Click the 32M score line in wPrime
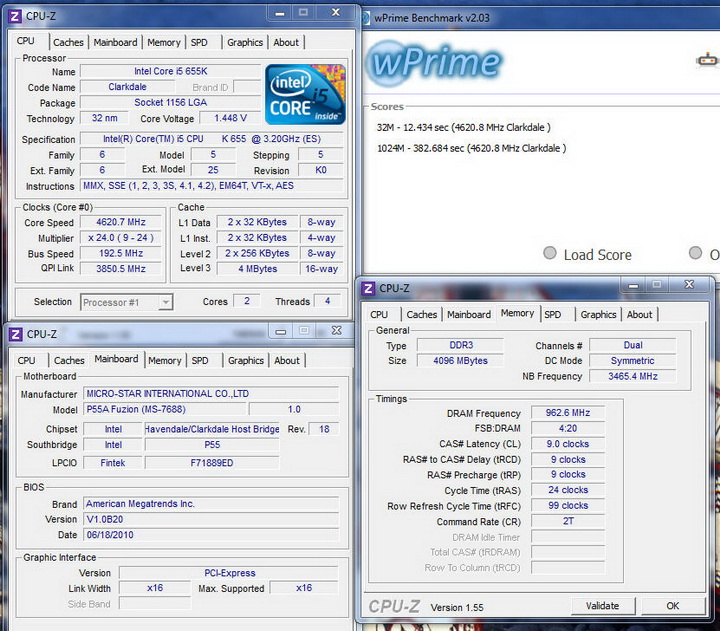 click(x=463, y=128)
